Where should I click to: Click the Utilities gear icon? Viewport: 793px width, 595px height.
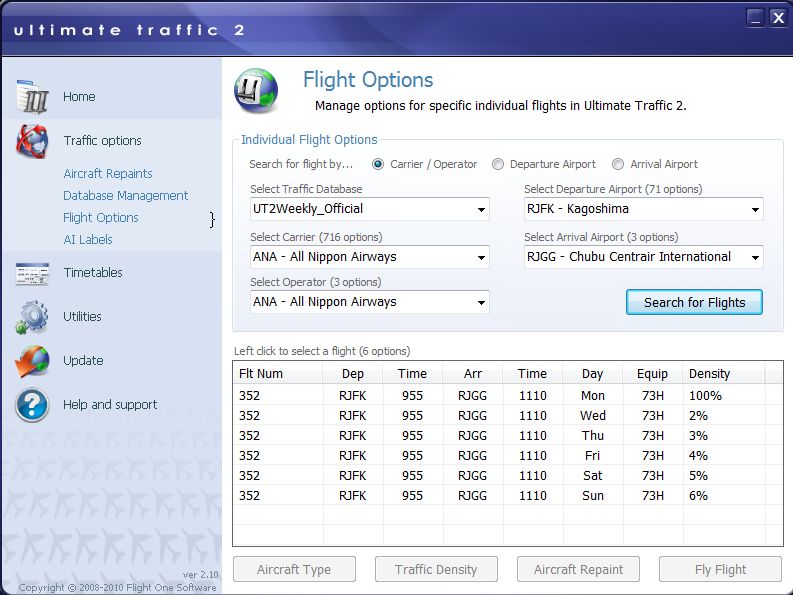(32, 317)
